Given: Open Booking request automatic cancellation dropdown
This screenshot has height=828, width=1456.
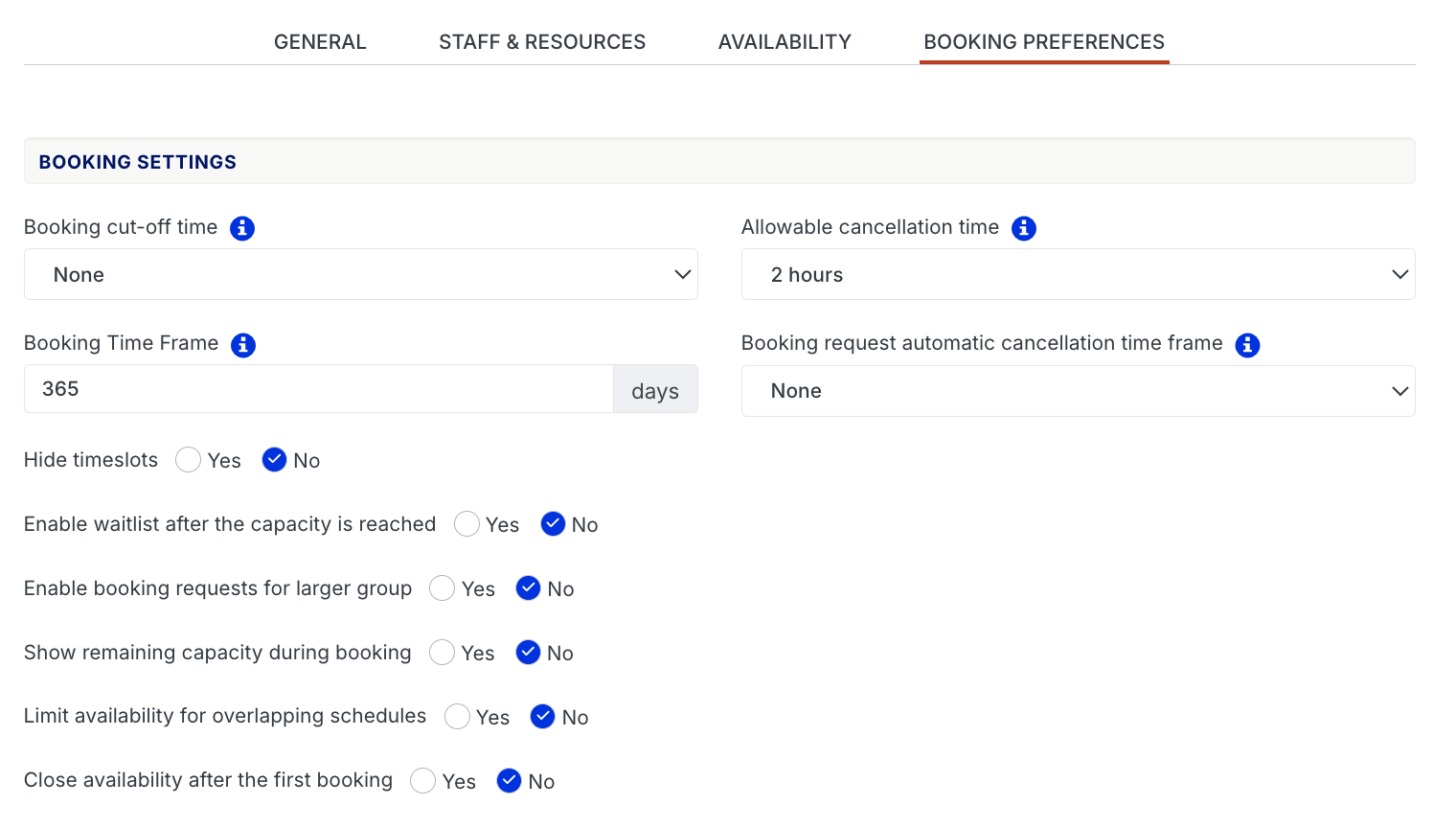Looking at the screenshot, I should [1078, 391].
